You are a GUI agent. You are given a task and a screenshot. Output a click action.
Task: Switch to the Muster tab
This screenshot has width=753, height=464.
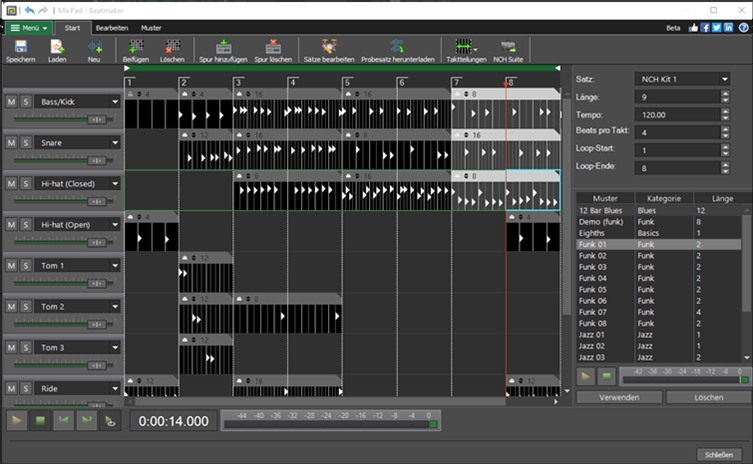[x=151, y=28]
